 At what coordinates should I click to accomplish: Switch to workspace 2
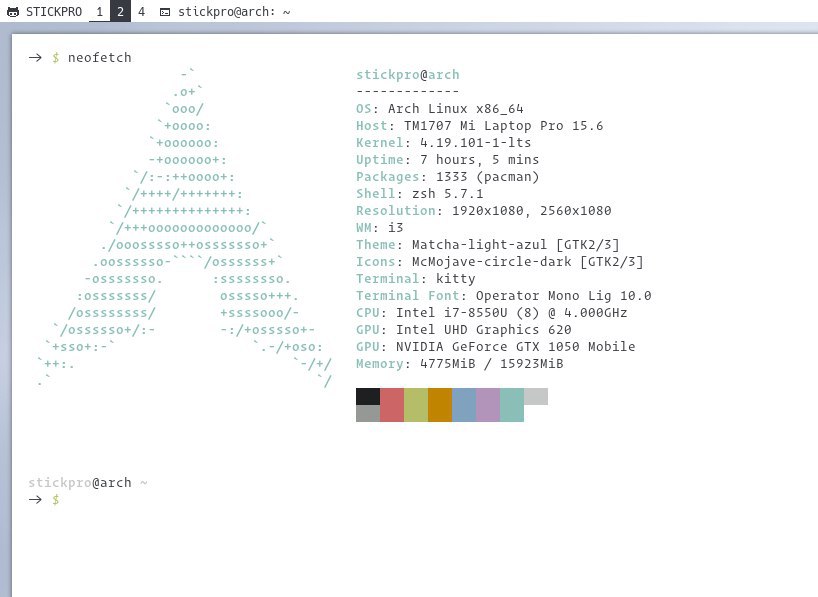pyautogui.click(x=120, y=11)
